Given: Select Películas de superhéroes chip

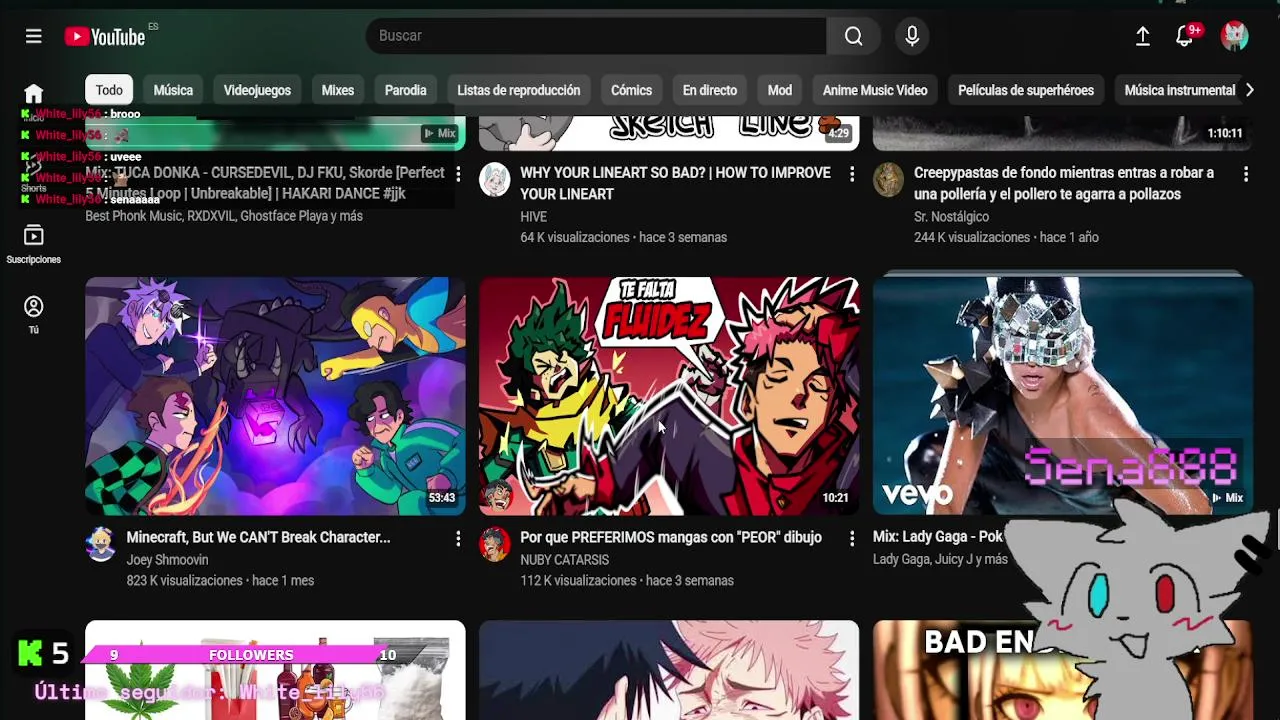Looking at the screenshot, I should pyautogui.click(x=1026, y=90).
